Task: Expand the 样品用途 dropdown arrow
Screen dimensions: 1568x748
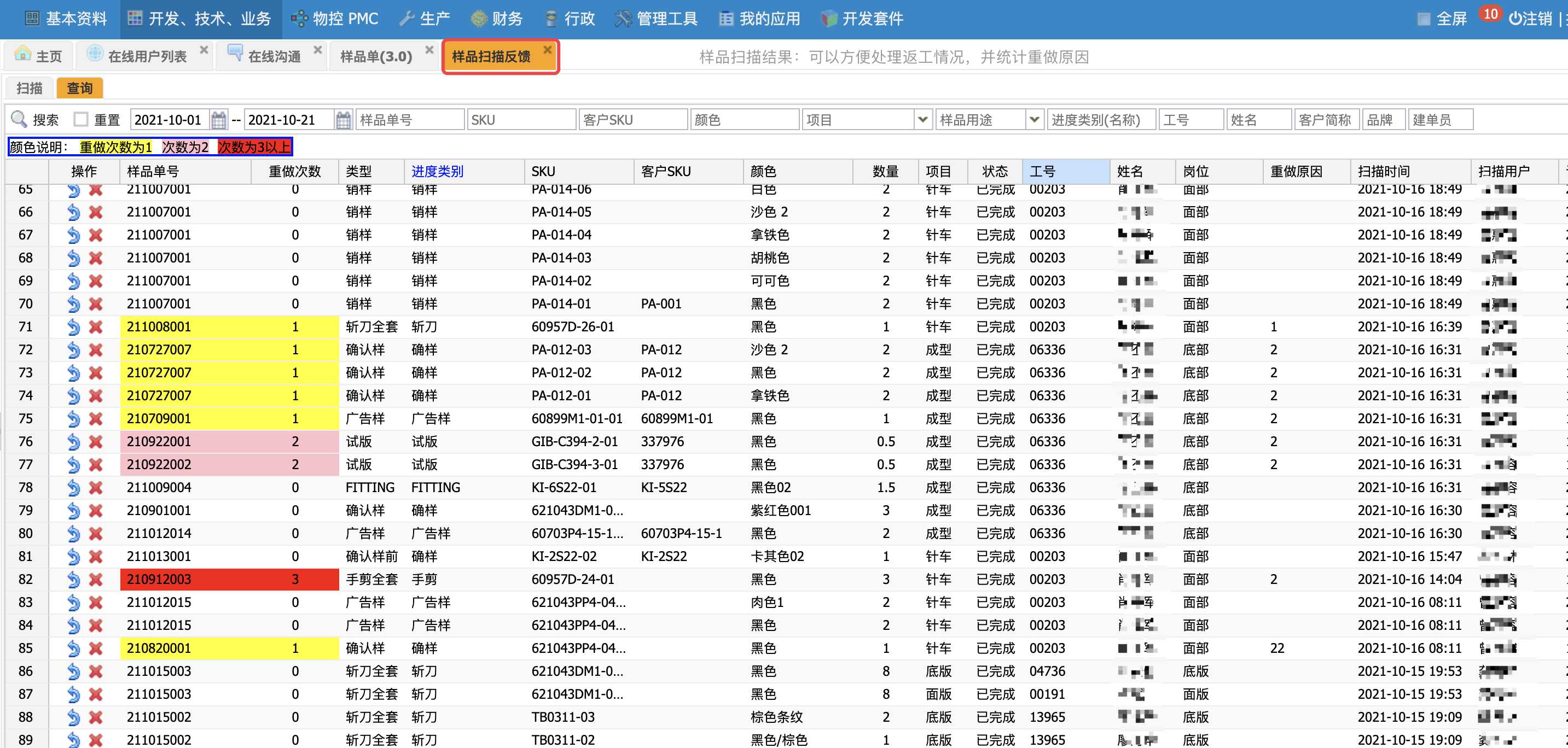Action: 1033,119
